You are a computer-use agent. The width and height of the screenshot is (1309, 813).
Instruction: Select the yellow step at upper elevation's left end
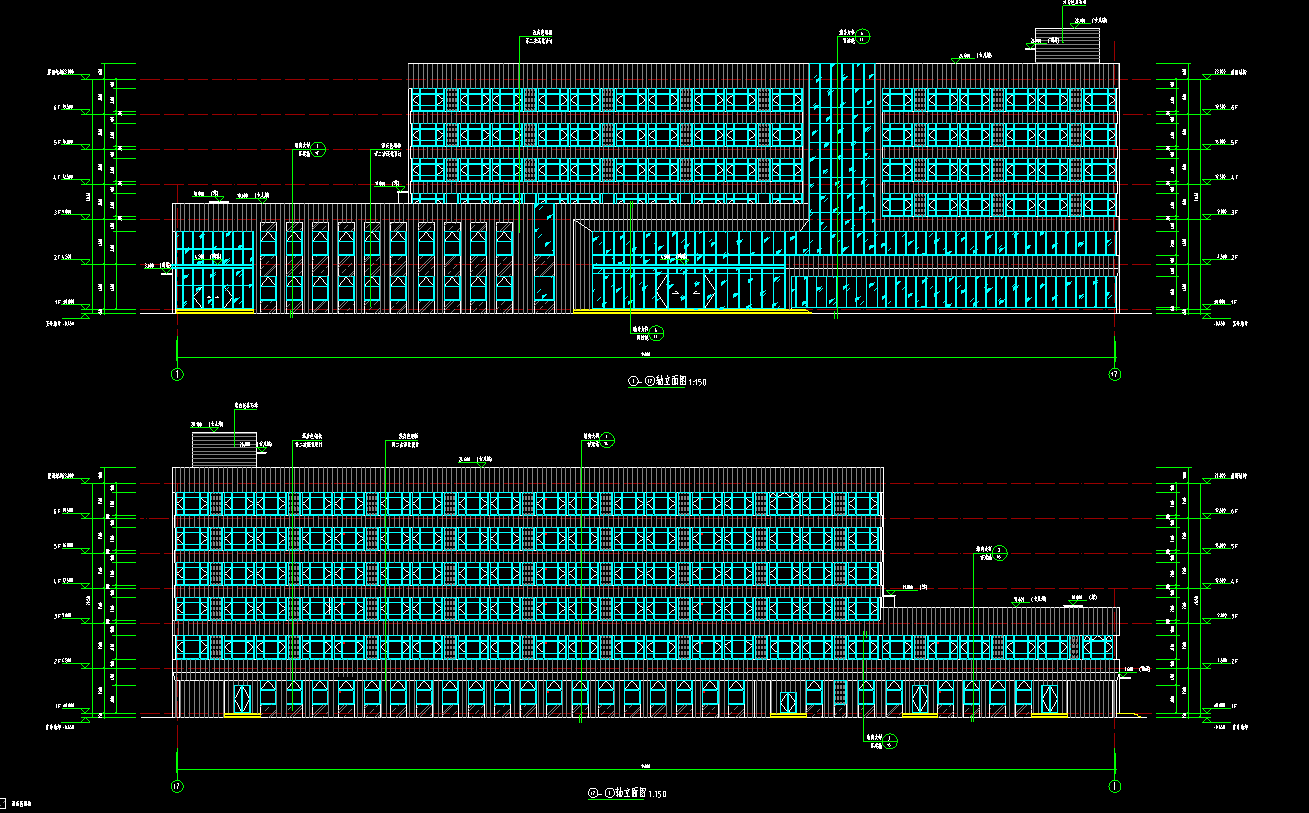tap(214, 312)
